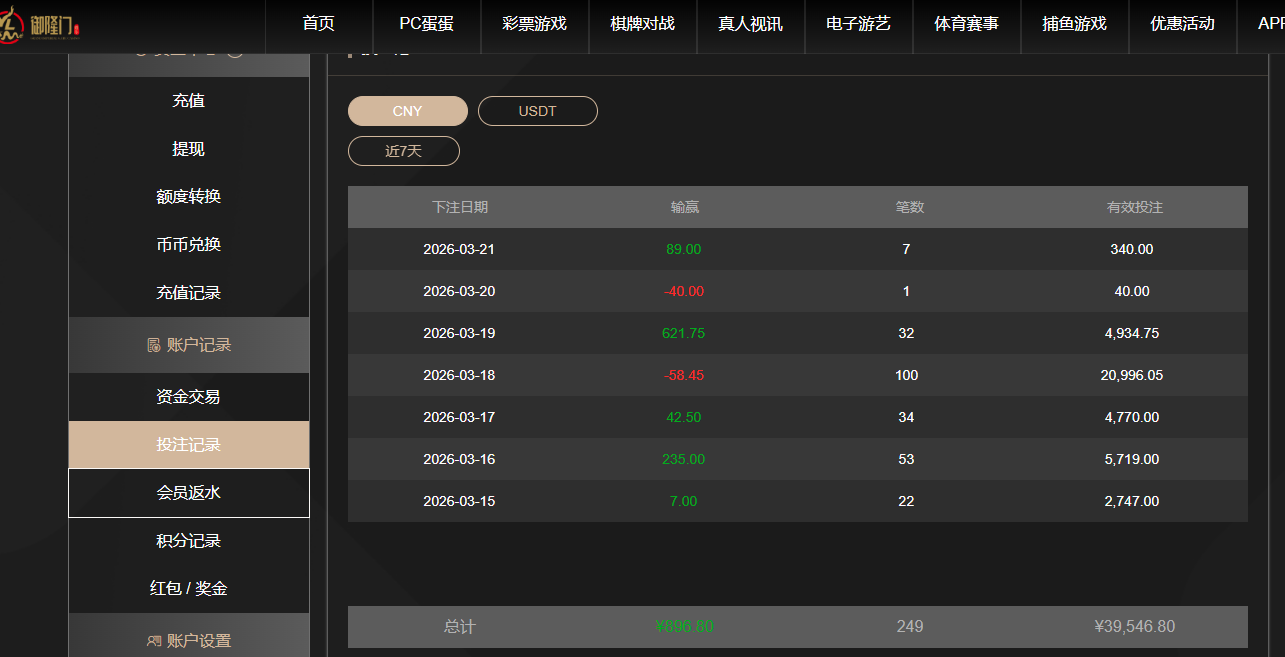
Task: Open 币币兑换 from the sidebar
Action: pyautogui.click(x=188, y=244)
